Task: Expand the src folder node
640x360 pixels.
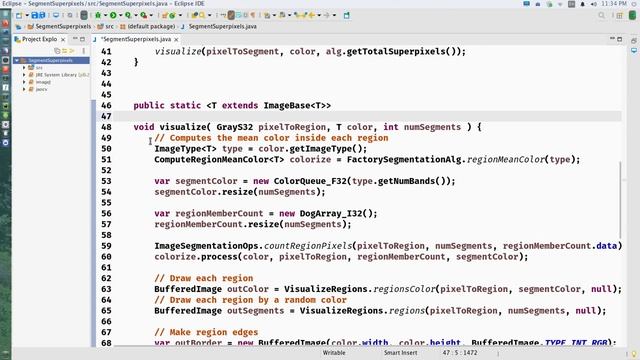Action: [x=24, y=68]
